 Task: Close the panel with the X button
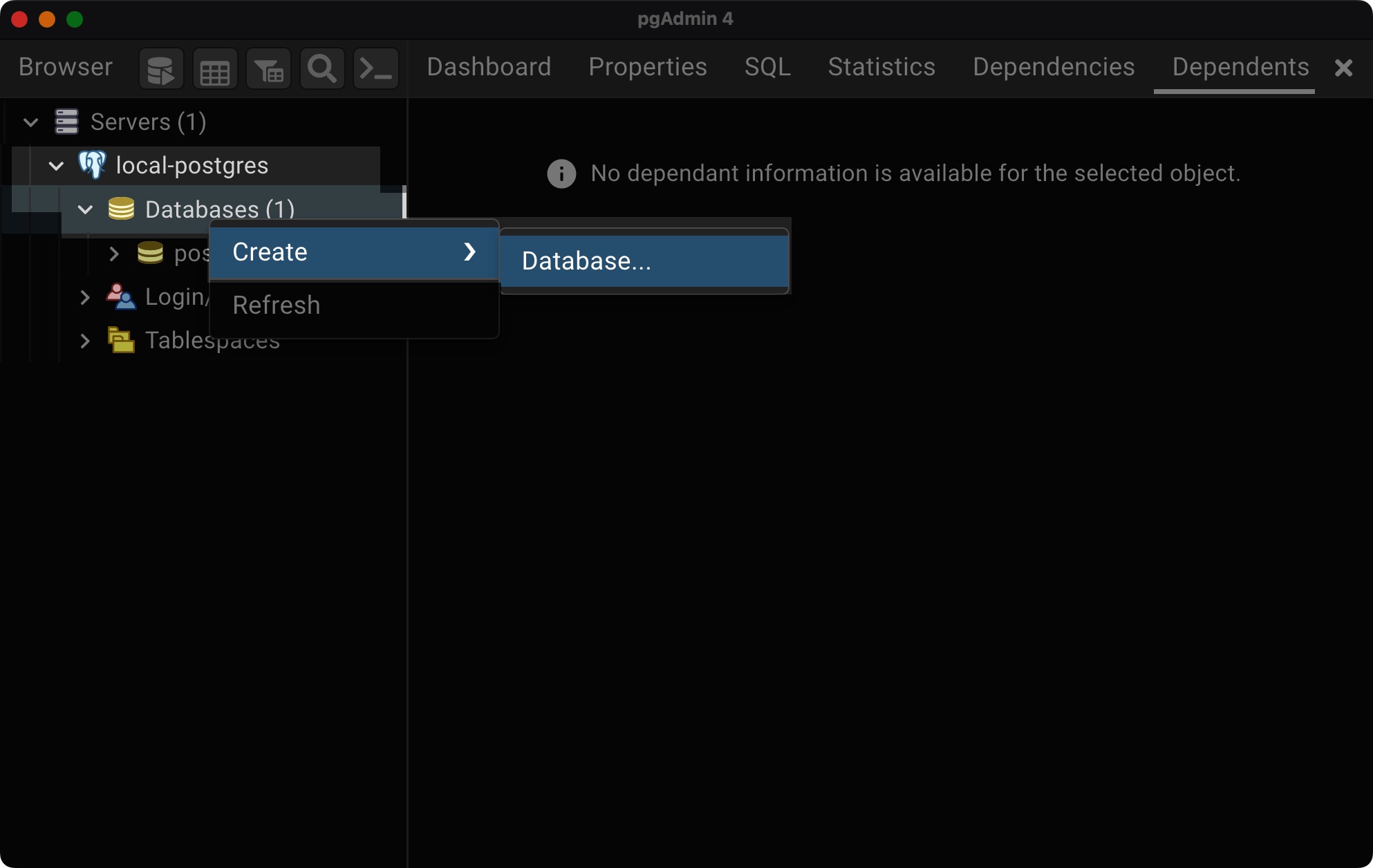click(x=1343, y=68)
